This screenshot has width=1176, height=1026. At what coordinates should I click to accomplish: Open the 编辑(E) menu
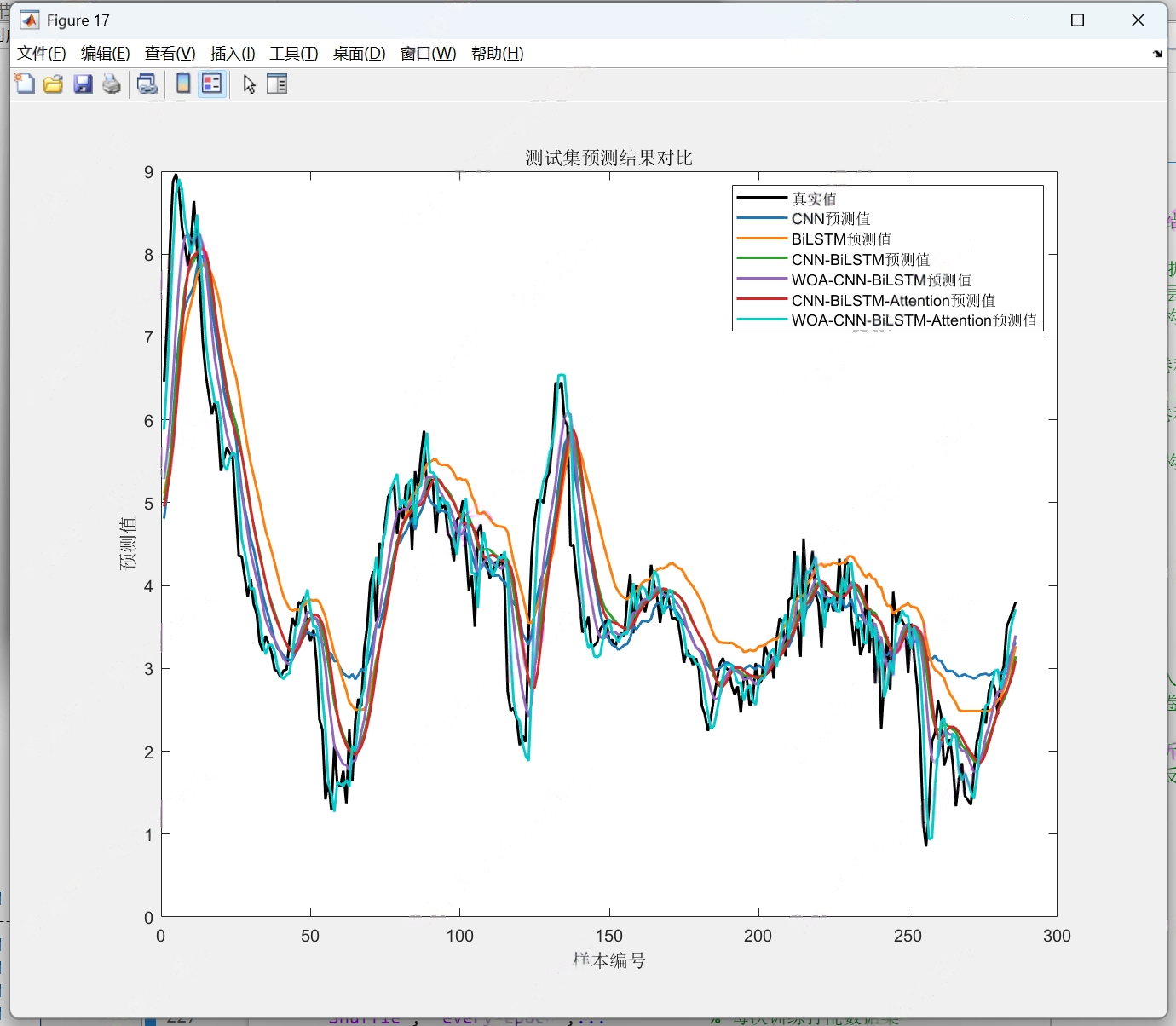(106, 54)
